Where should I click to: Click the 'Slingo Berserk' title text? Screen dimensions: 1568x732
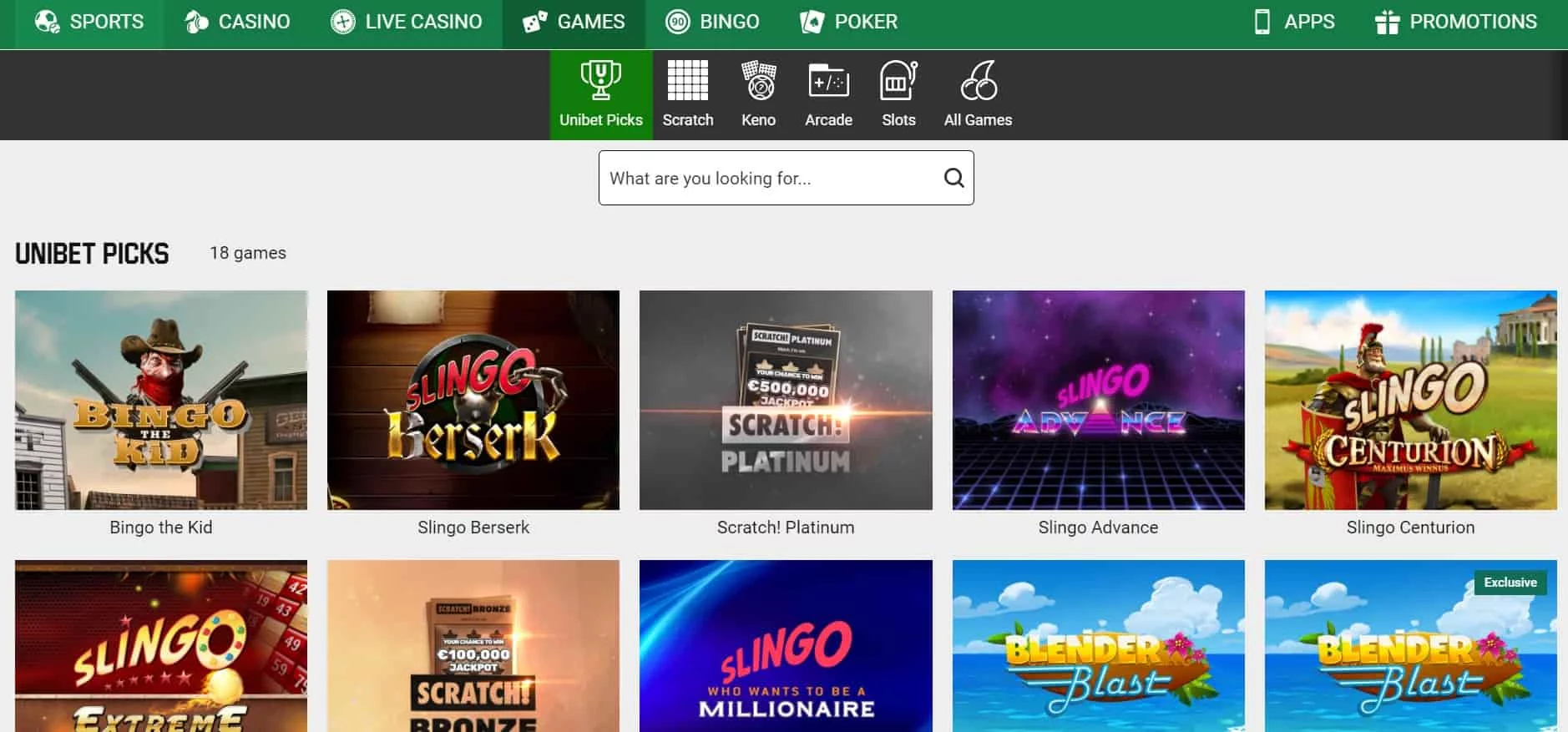(473, 528)
